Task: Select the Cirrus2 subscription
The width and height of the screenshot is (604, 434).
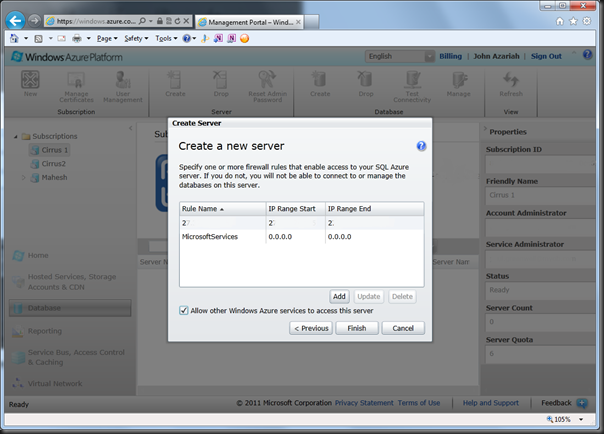Action: click(49, 164)
